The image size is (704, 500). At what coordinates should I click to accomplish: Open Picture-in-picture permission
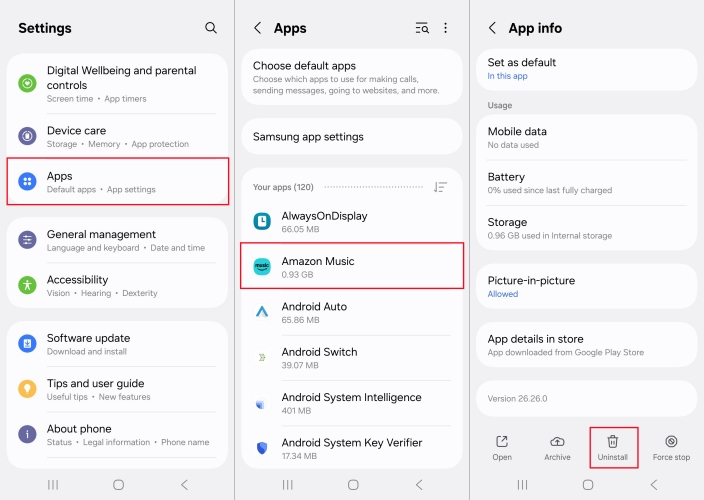click(586, 286)
